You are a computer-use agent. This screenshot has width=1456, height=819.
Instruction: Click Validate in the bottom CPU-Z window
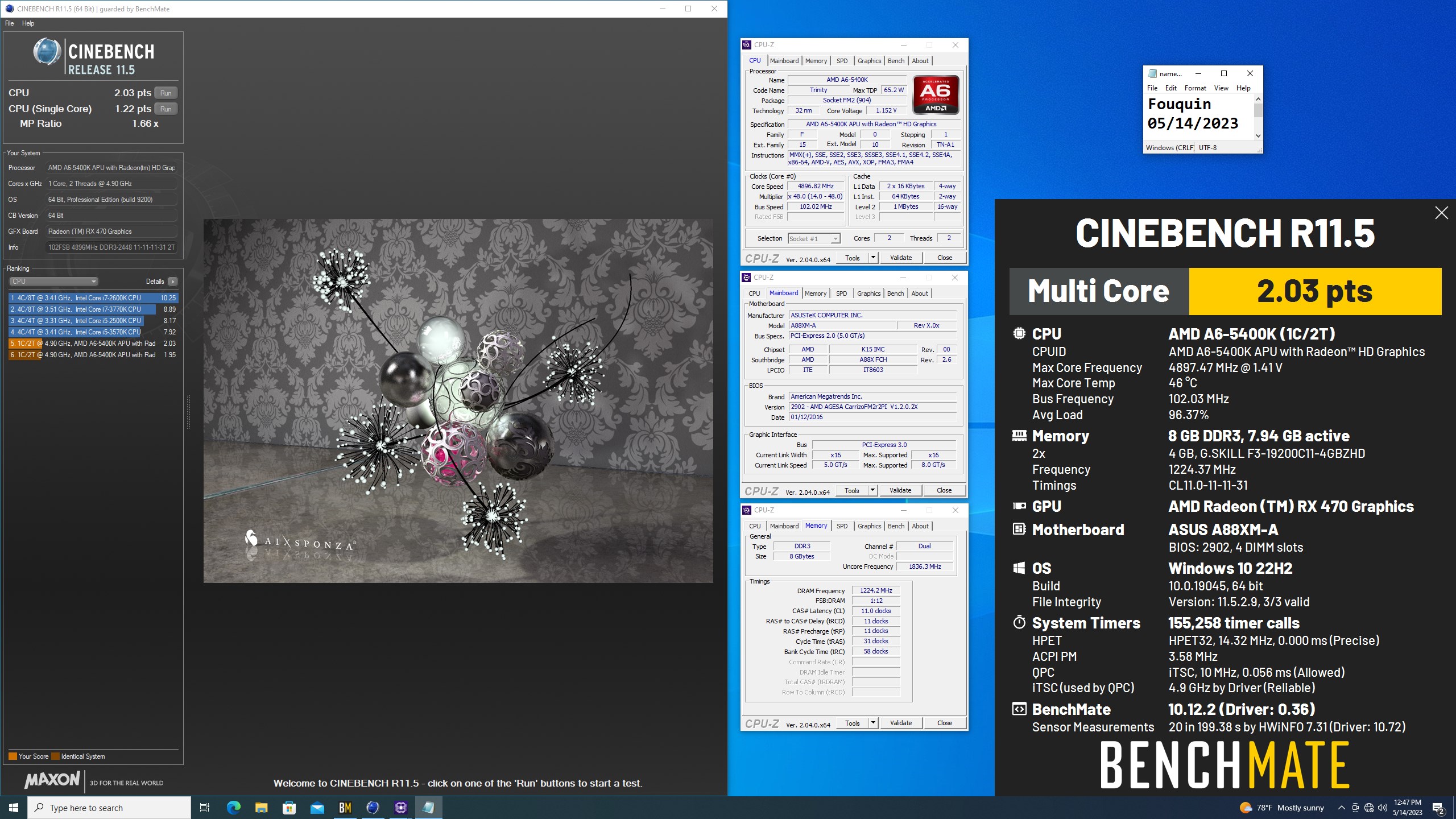point(901,723)
